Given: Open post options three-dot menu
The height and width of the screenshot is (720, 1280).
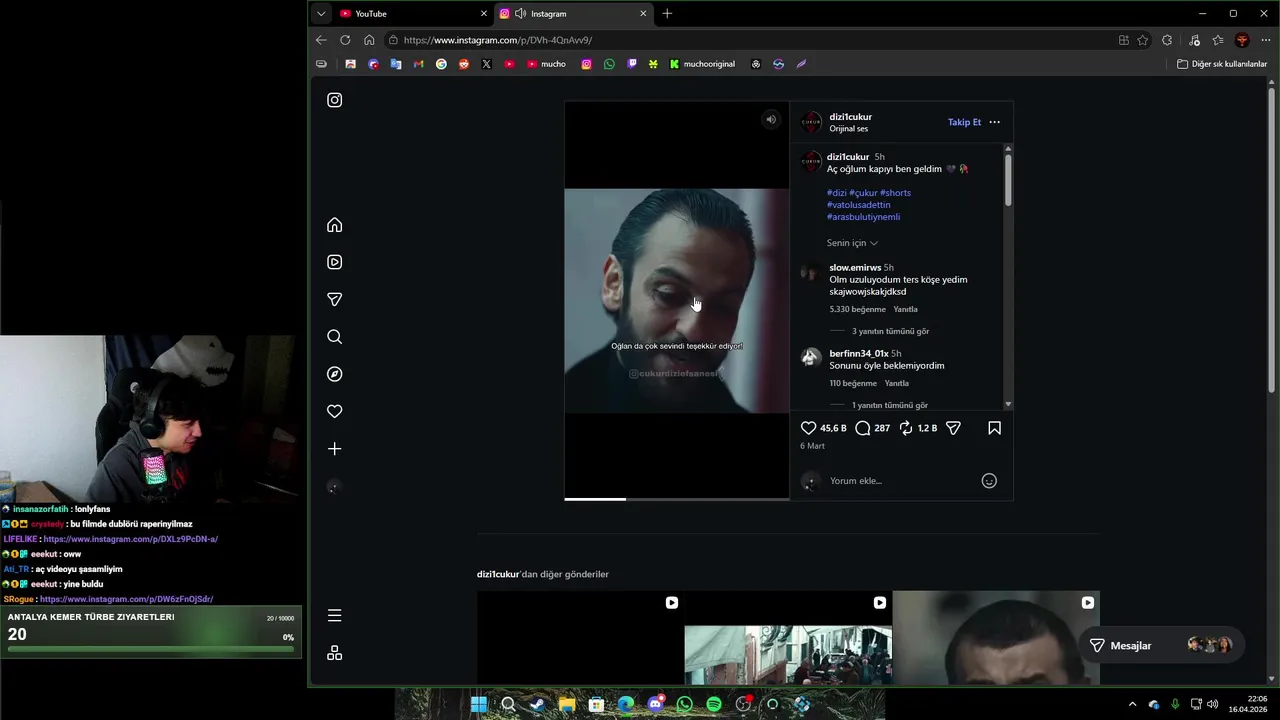Looking at the screenshot, I should (995, 122).
